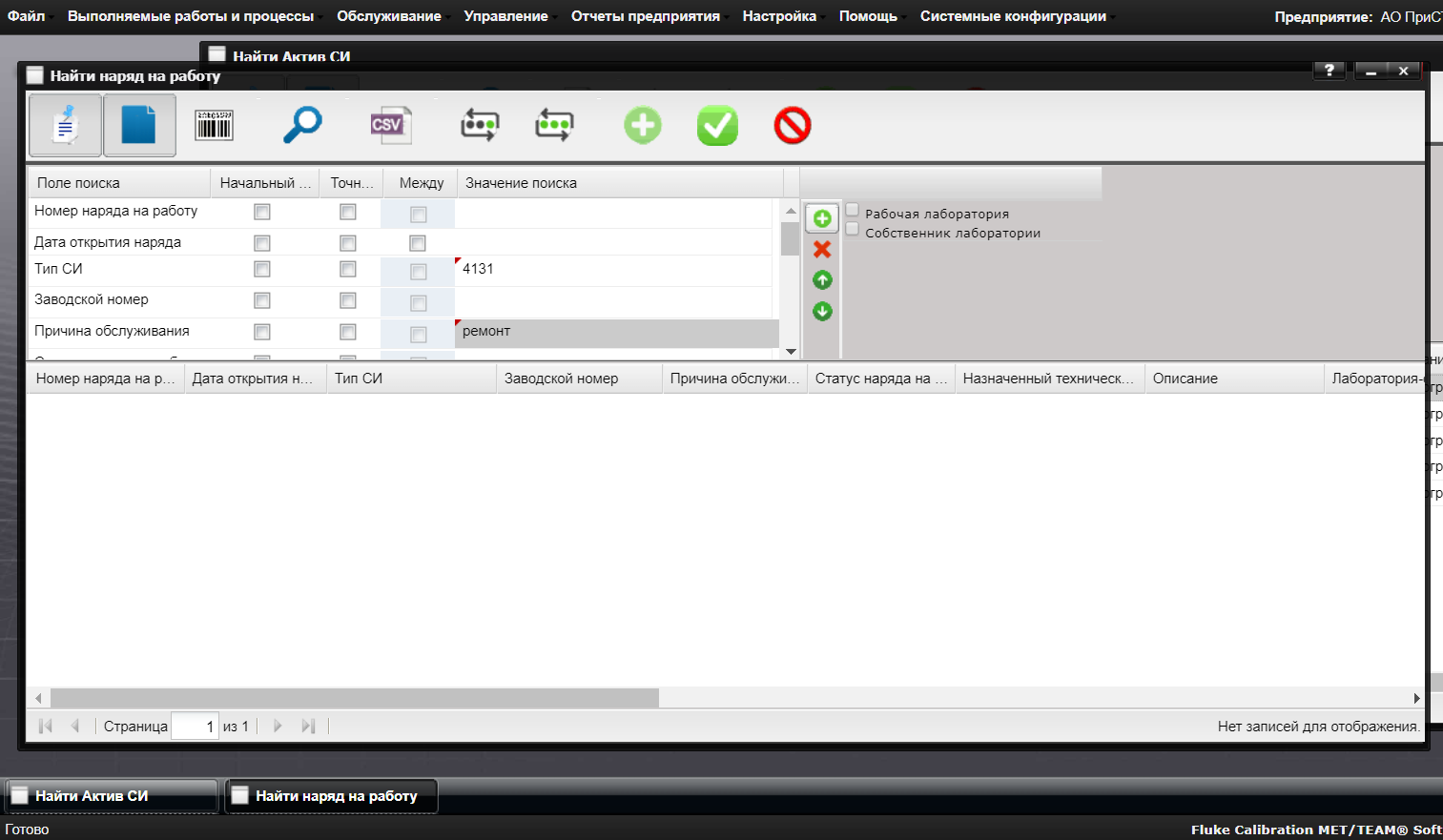Image resolution: width=1443 pixels, height=840 pixels.
Task: Click the green plus toolbar icon
Action: click(642, 125)
